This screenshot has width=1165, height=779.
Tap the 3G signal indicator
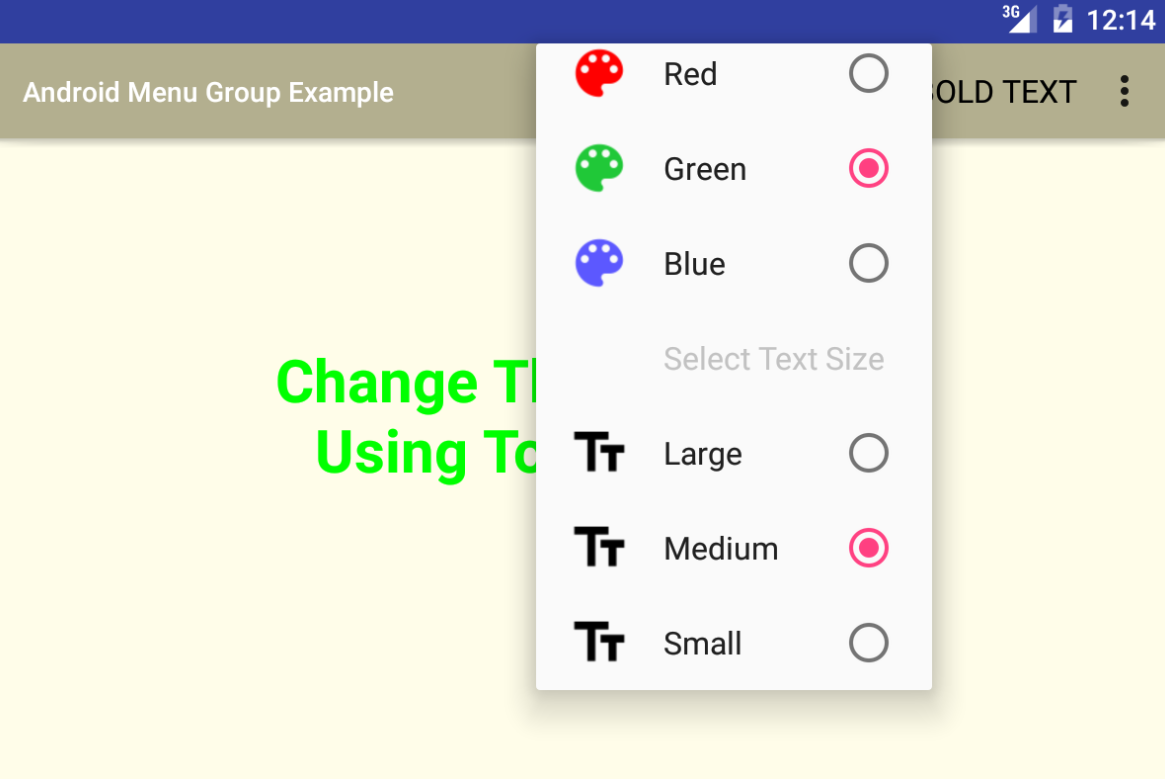pyautogui.click(x=1019, y=19)
